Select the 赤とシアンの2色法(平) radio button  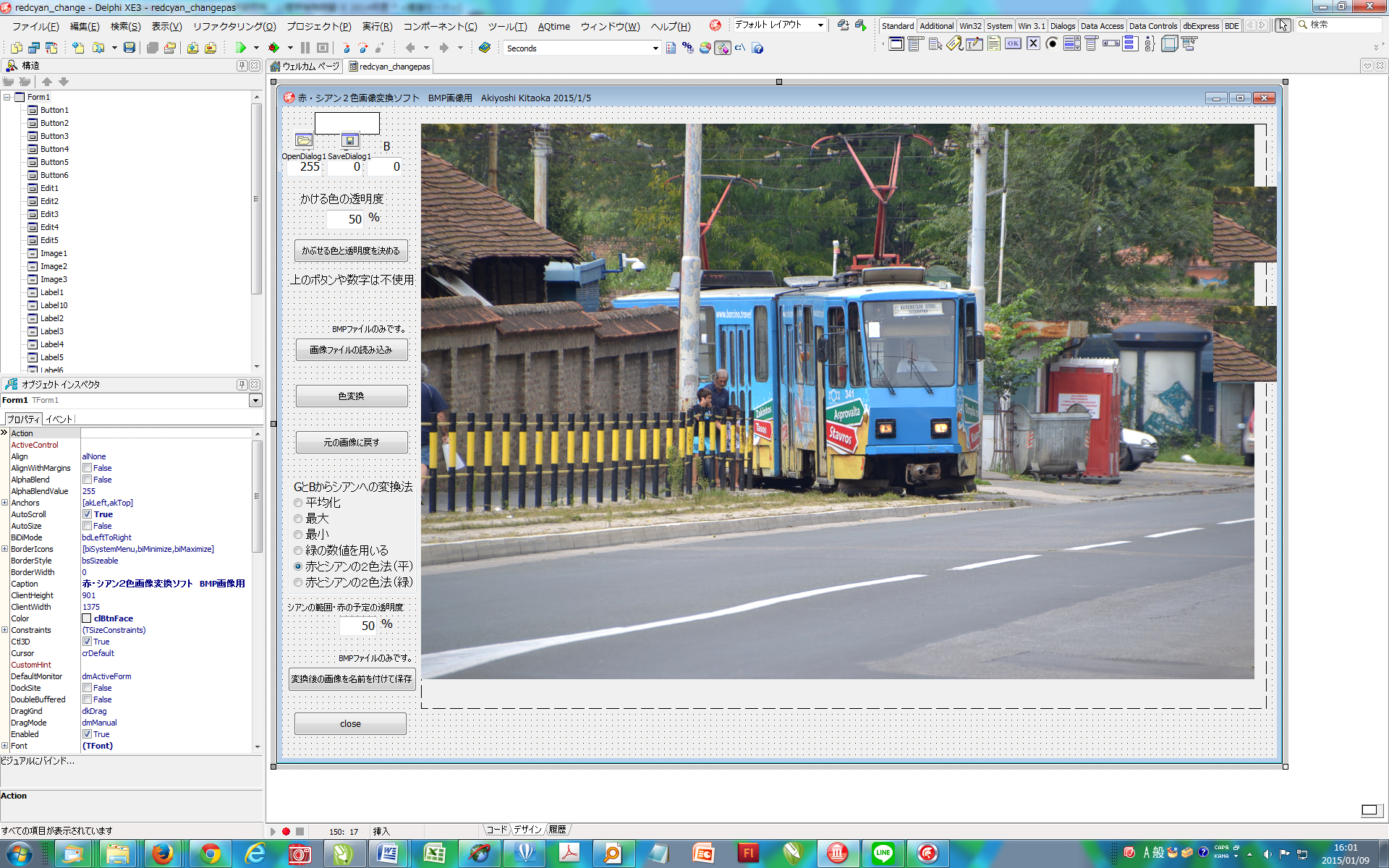297,566
